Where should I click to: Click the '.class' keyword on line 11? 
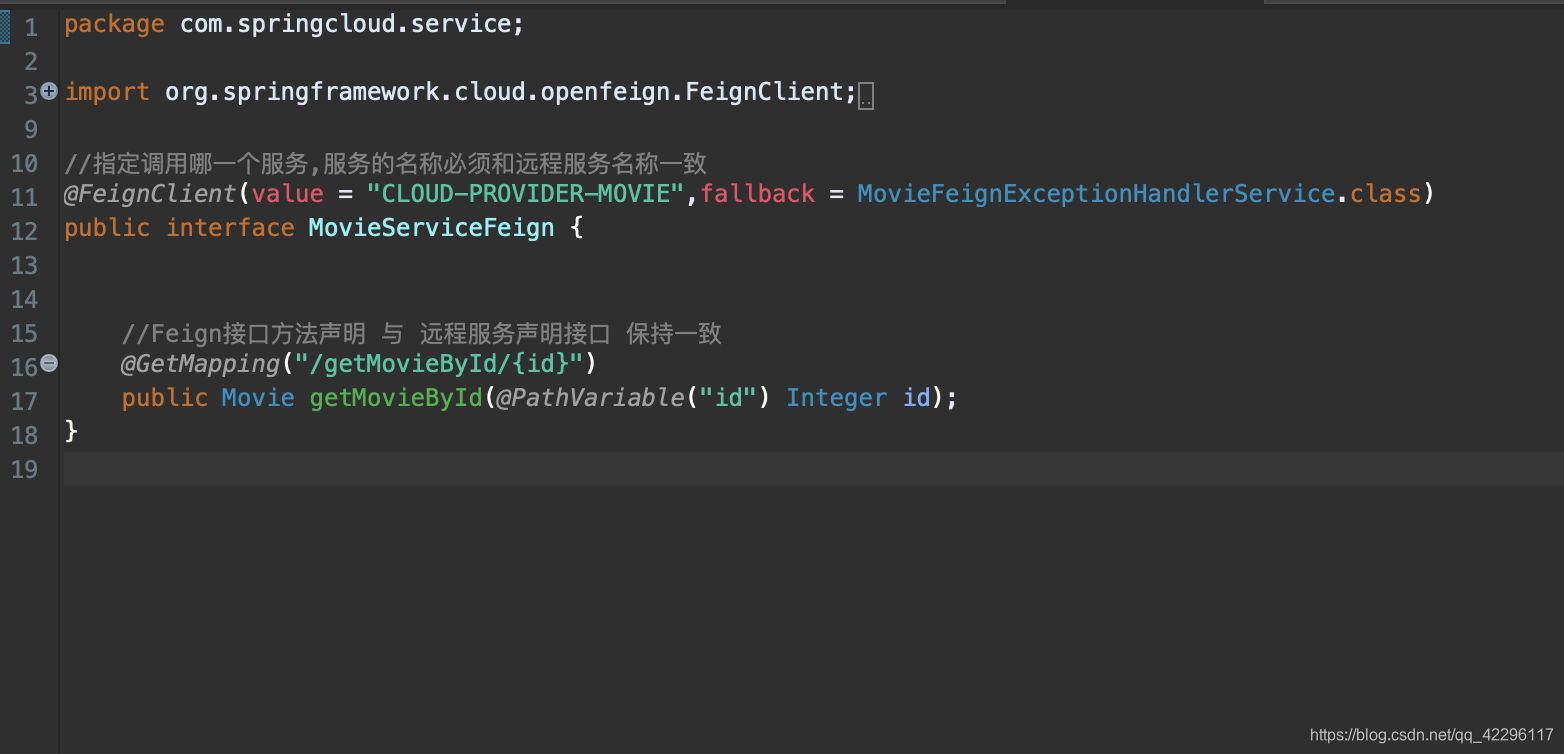pyautogui.click(x=1385, y=193)
